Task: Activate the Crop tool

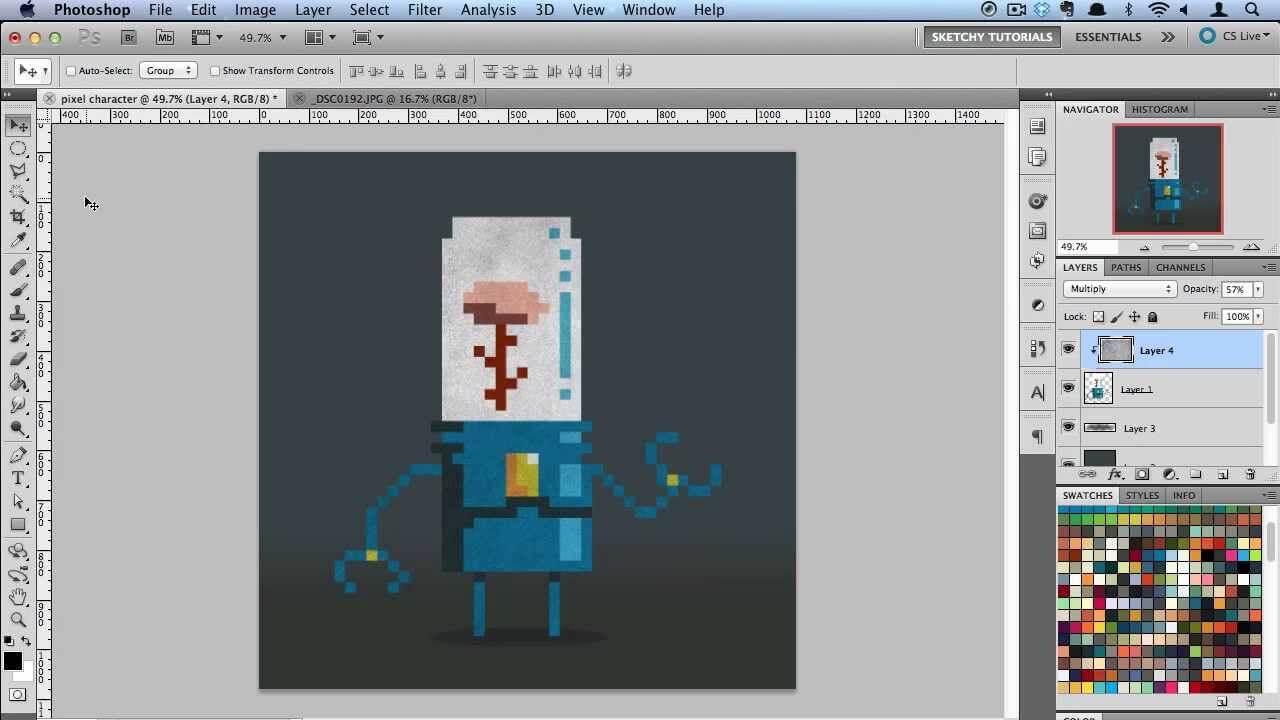Action: [18, 218]
